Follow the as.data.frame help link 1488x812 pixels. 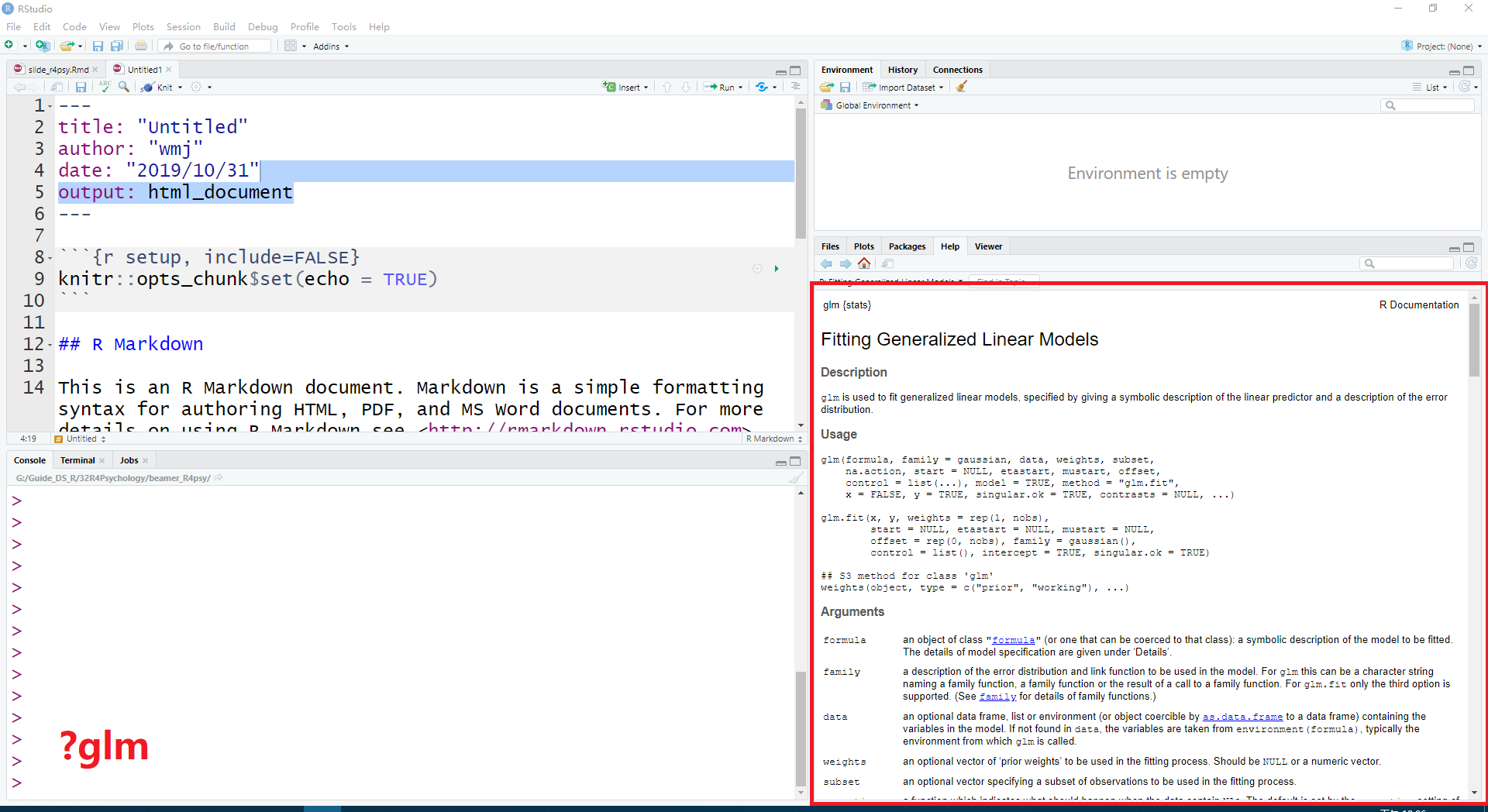point(1242,717)
